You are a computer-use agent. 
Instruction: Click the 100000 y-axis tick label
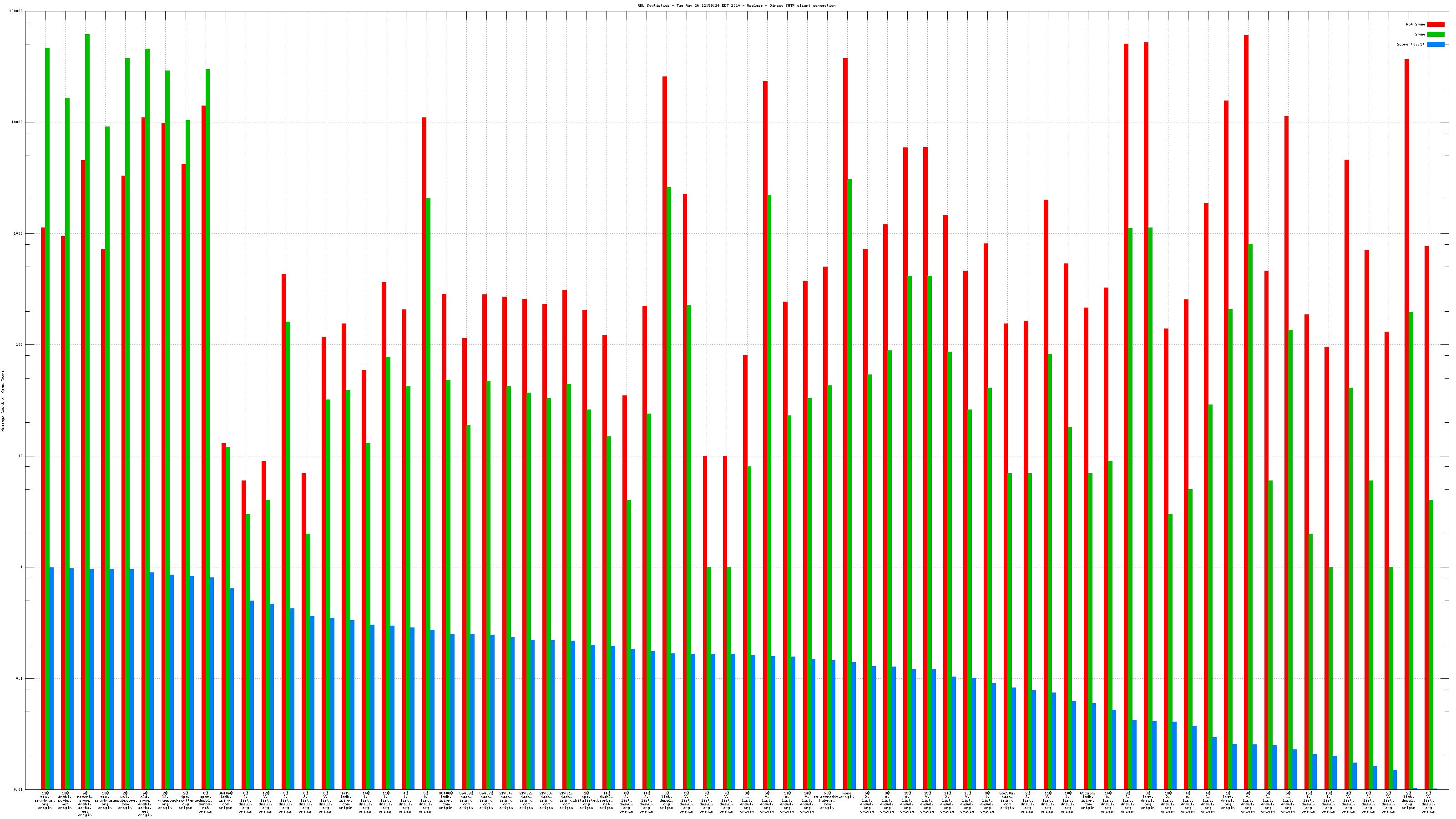16,11
